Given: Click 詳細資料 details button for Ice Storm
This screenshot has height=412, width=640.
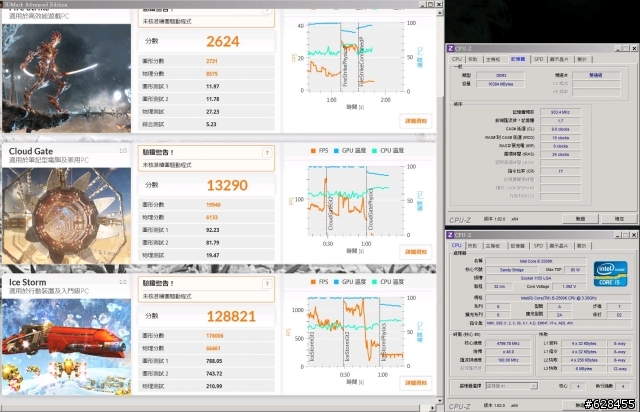Looking at the screenshot, I should 416,383.
